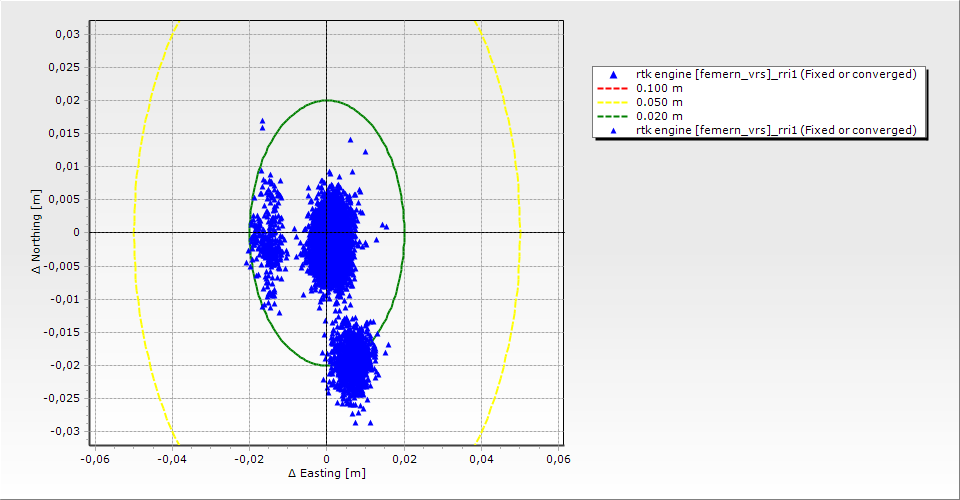Select the triangle marker of the bottom legend entry
Image resolution: width=960 pixels, height=500 pixels.
(x=614, y=130)
